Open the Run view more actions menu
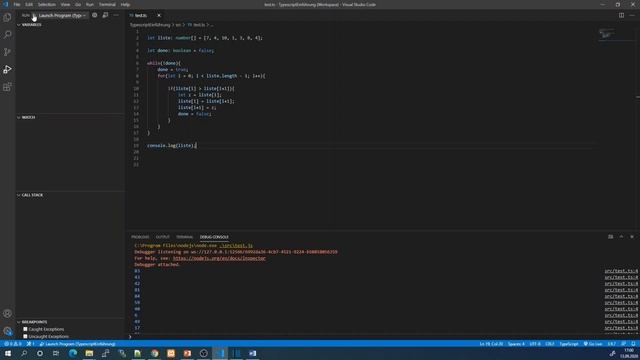640x360 pixels. pos(116,15)
